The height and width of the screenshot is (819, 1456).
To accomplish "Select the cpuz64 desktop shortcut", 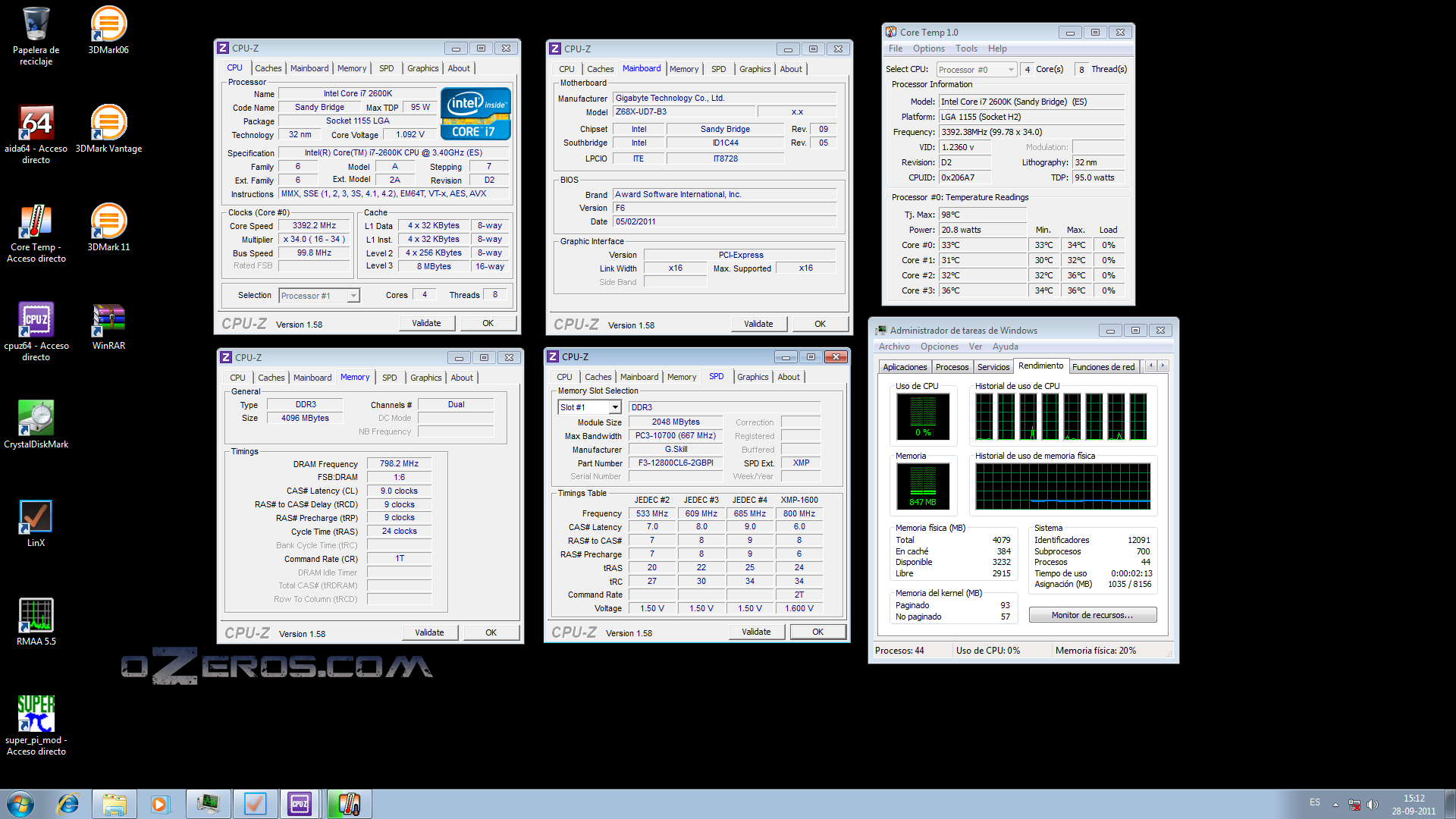I will click(36, 331).
